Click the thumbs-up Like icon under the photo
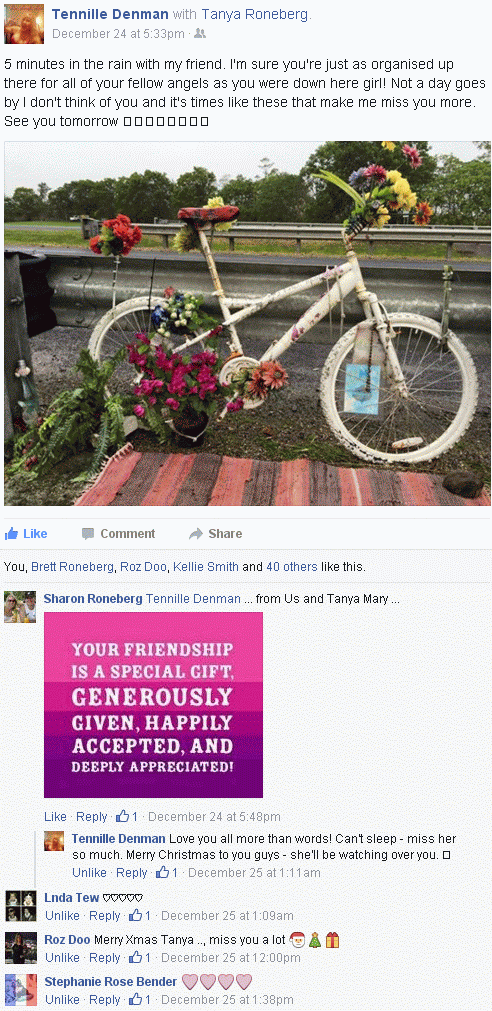The width and height of the screenshot is (492, 1011). tap(11, 533)
